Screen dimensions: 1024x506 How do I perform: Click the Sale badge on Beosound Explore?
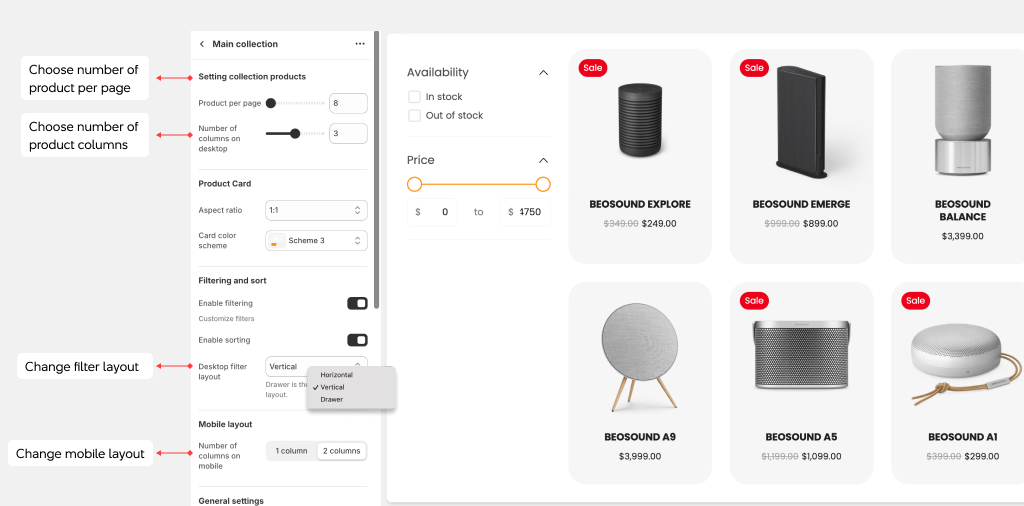pyautogui.click(x=592, y=67)
